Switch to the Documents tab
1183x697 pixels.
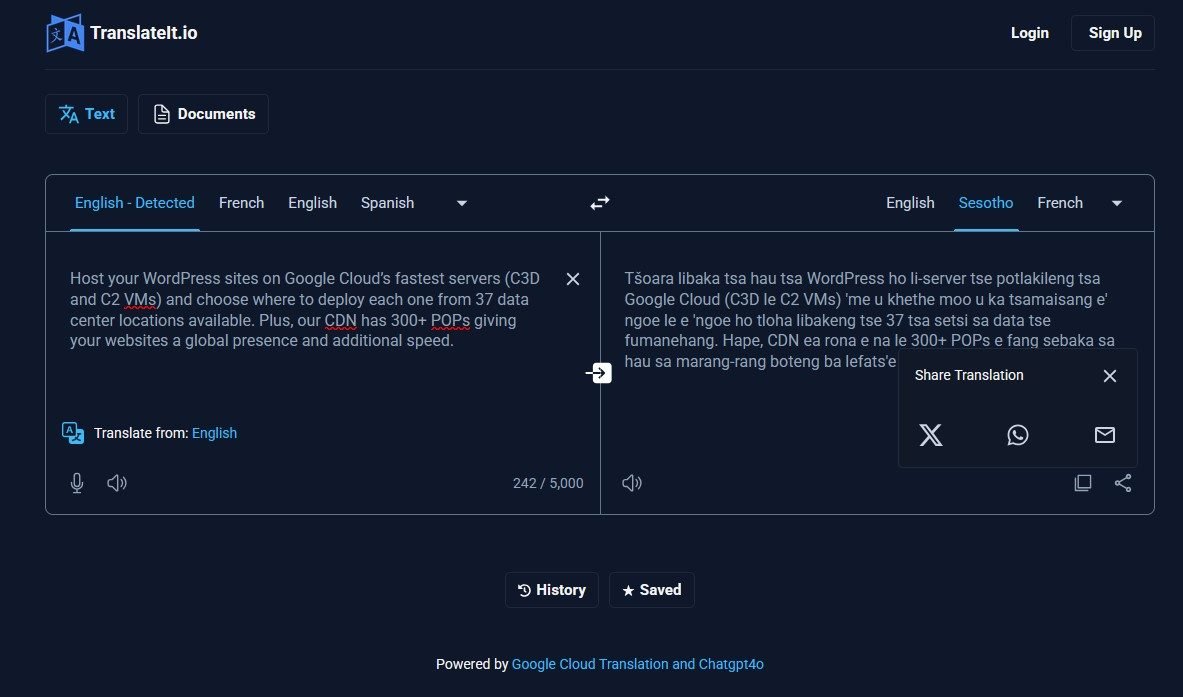pyautogui.click(x=203, y=114)
